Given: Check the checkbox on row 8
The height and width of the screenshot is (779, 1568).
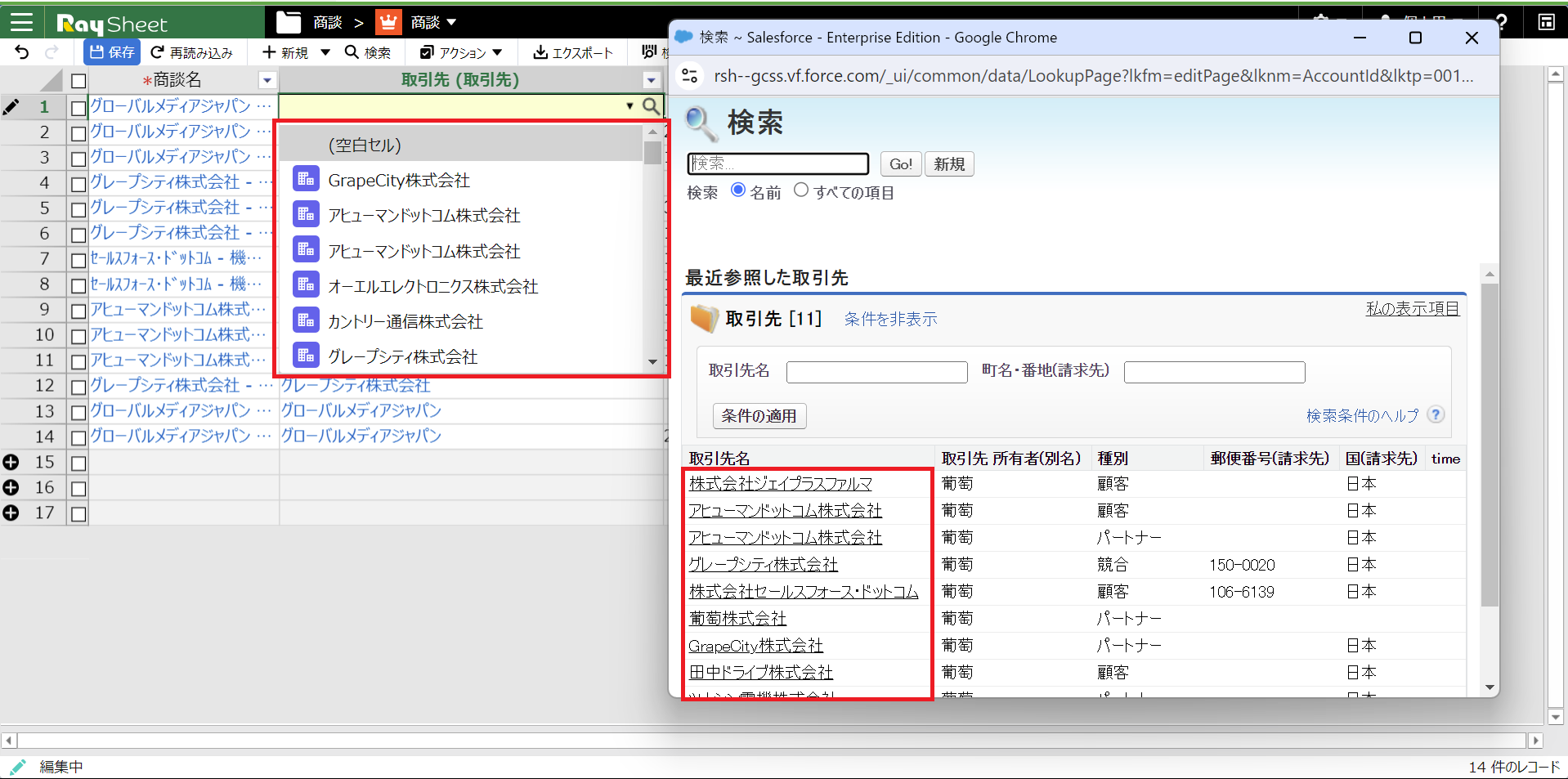Looking at the screenshot, I should pyautogui.click(x=78, y=284).
